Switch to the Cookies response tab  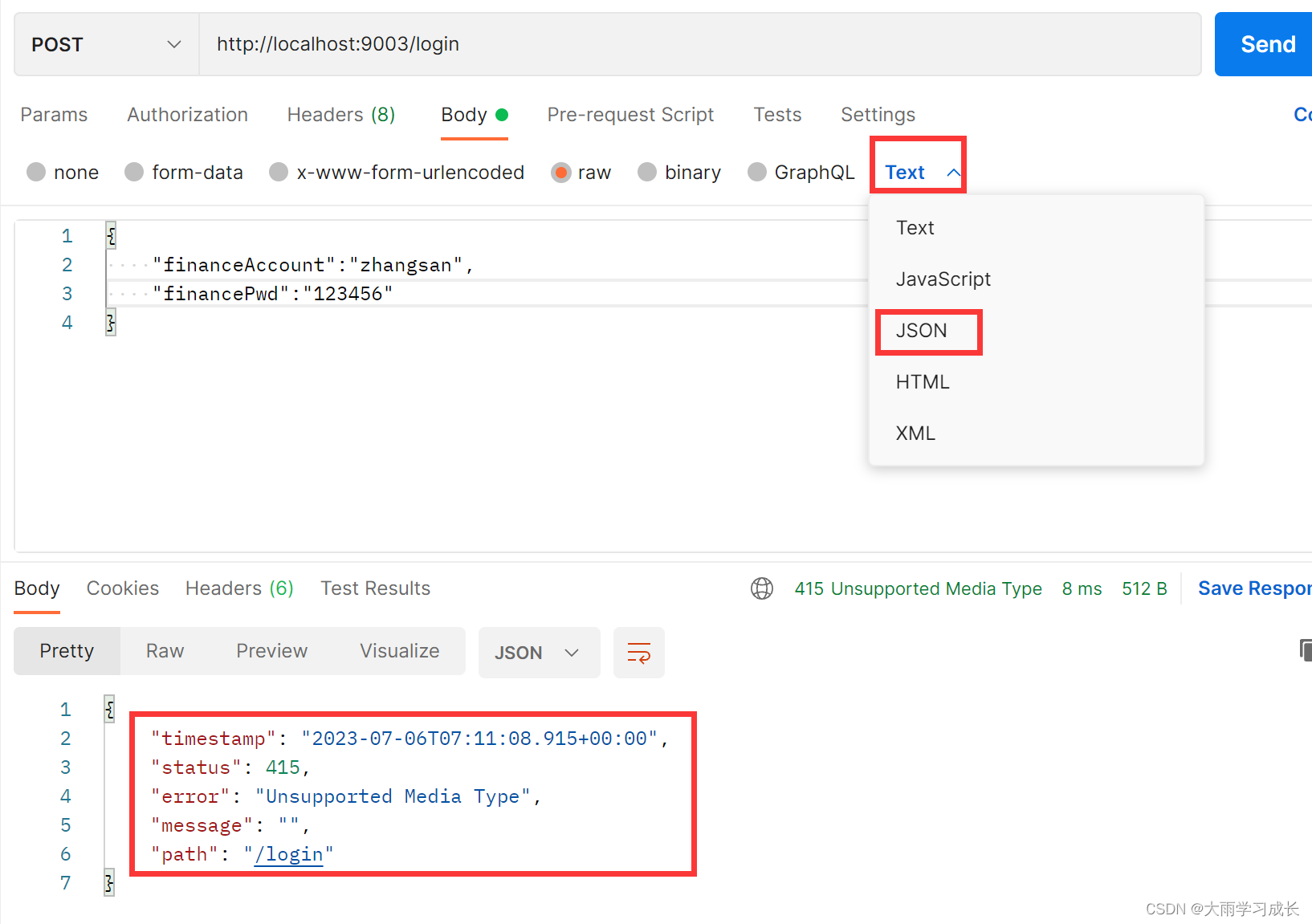point(122,588)
